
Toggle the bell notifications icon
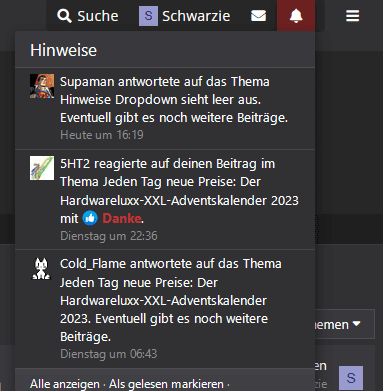tap(296, 16)
